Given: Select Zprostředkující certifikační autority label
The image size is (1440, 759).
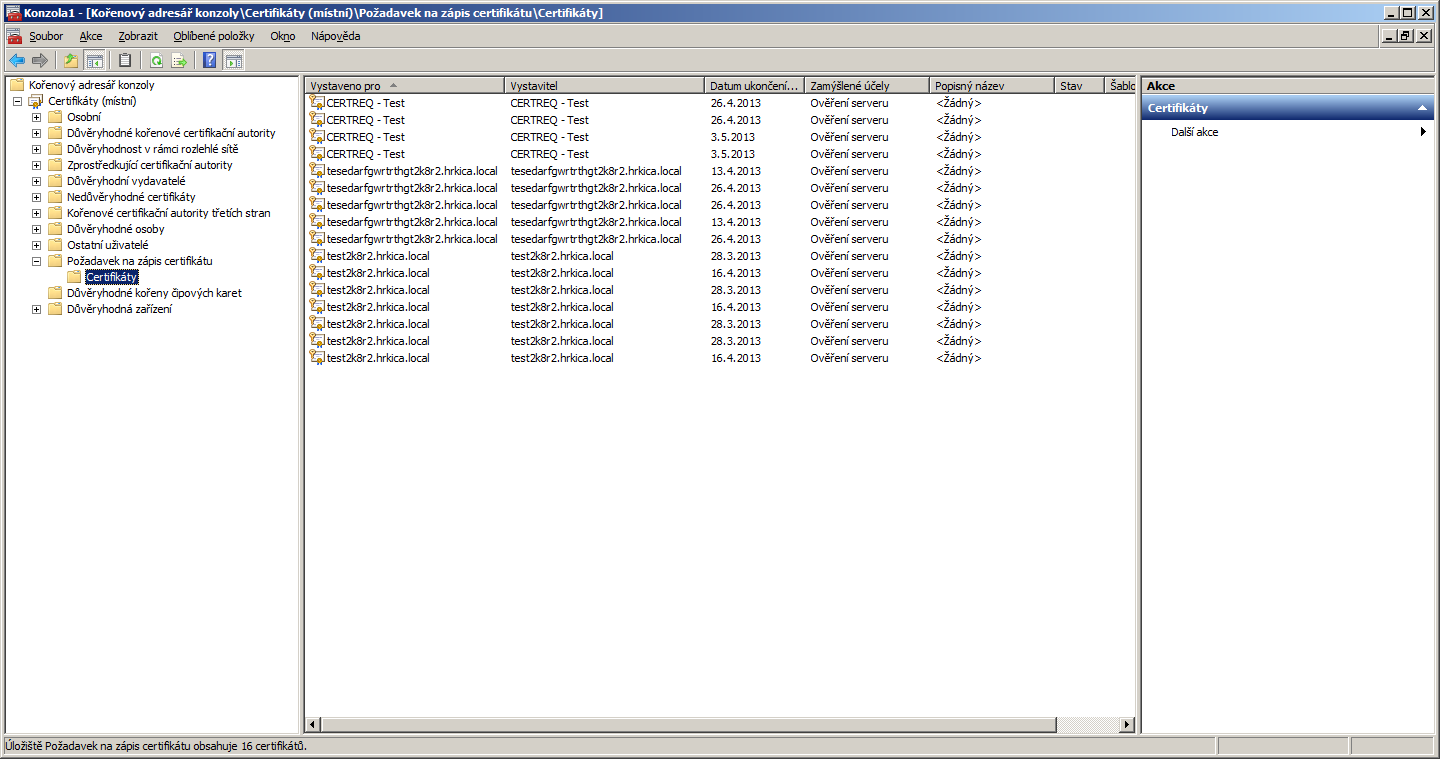Looking at the screenshot, I should click(150, 165).
